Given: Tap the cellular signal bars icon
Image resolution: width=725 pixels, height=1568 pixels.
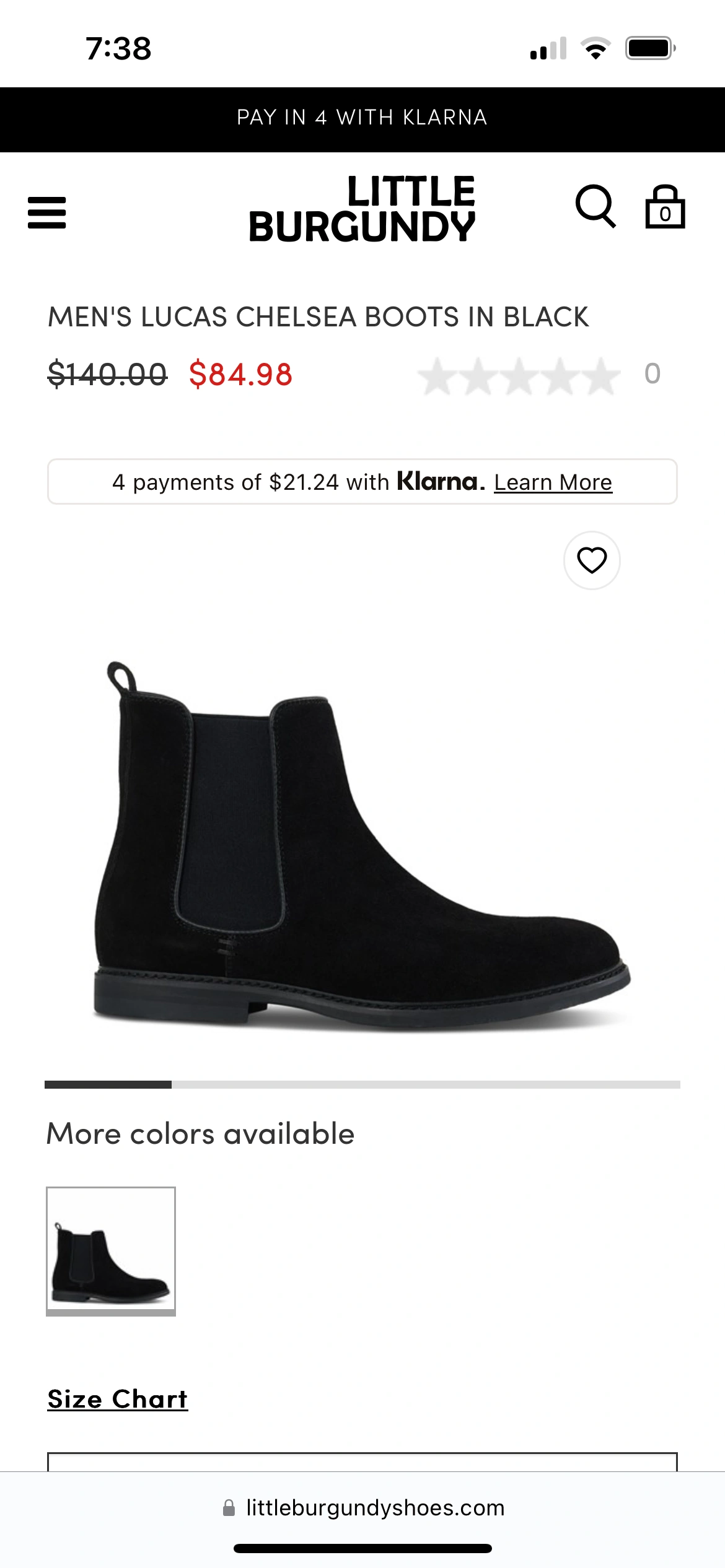Looking at the screenshot, I should pyautogui.click(x=548, y=48).
